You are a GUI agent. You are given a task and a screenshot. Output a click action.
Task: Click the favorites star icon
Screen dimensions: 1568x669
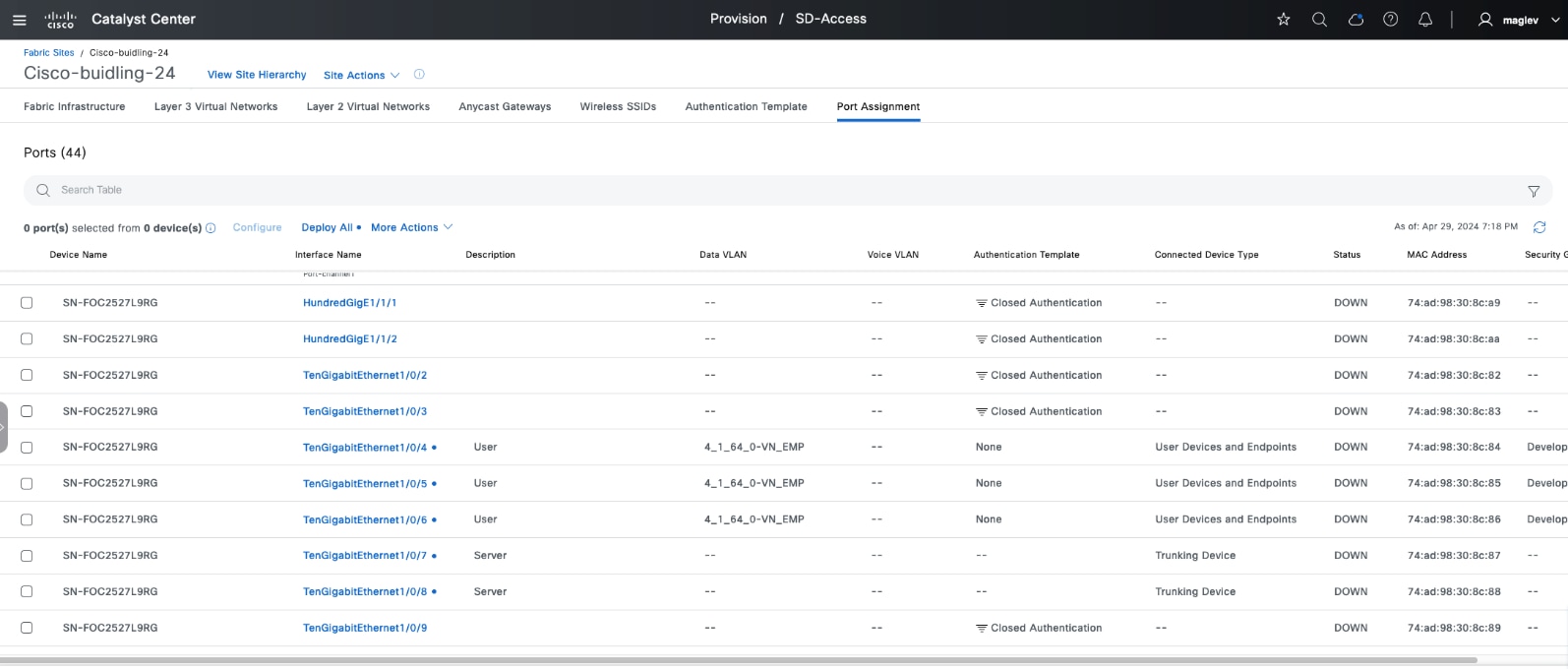pos(1283,20)
